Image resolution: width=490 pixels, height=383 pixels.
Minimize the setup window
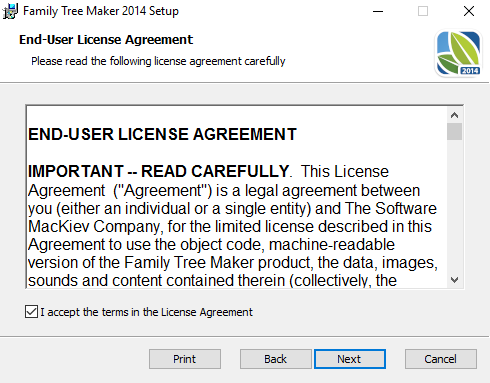click(x=378, y=11)
